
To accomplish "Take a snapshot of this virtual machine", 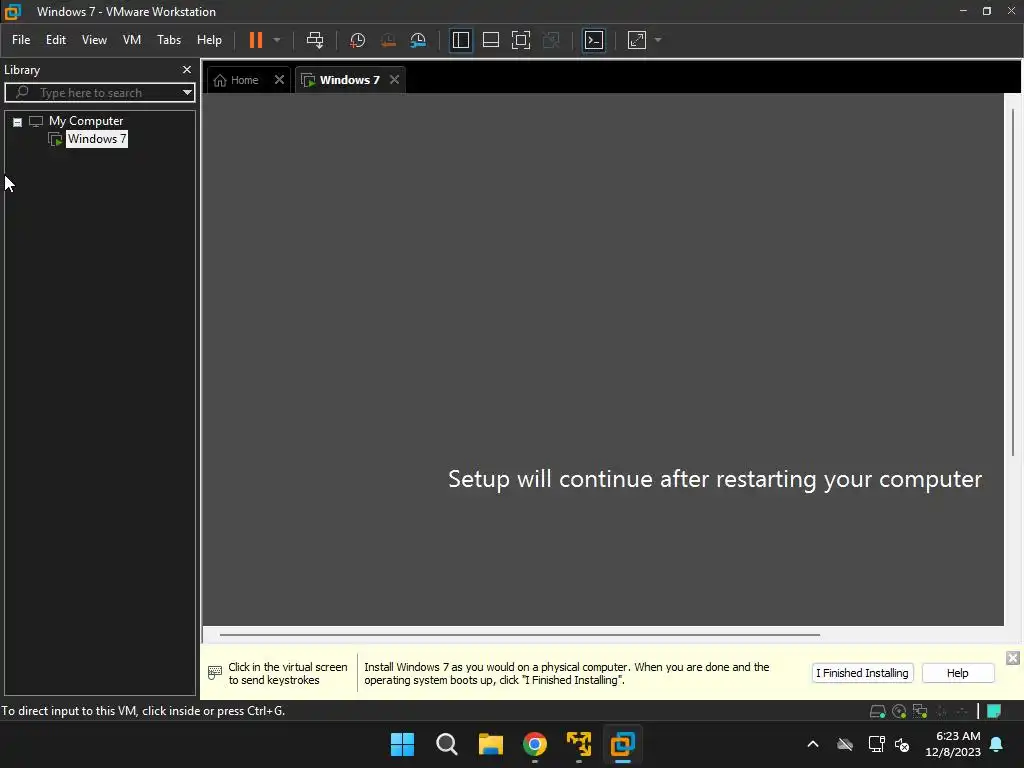I will 357,40.
